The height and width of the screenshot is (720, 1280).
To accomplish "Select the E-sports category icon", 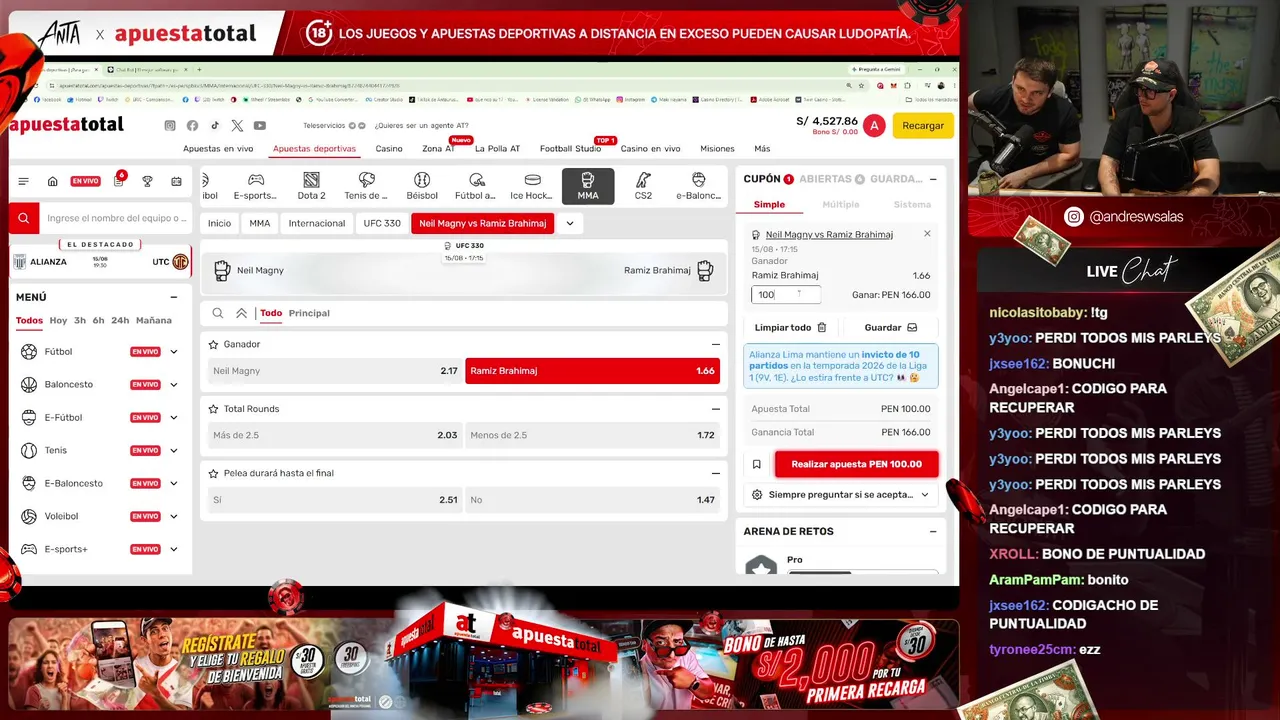I will (x=255, y=186).
